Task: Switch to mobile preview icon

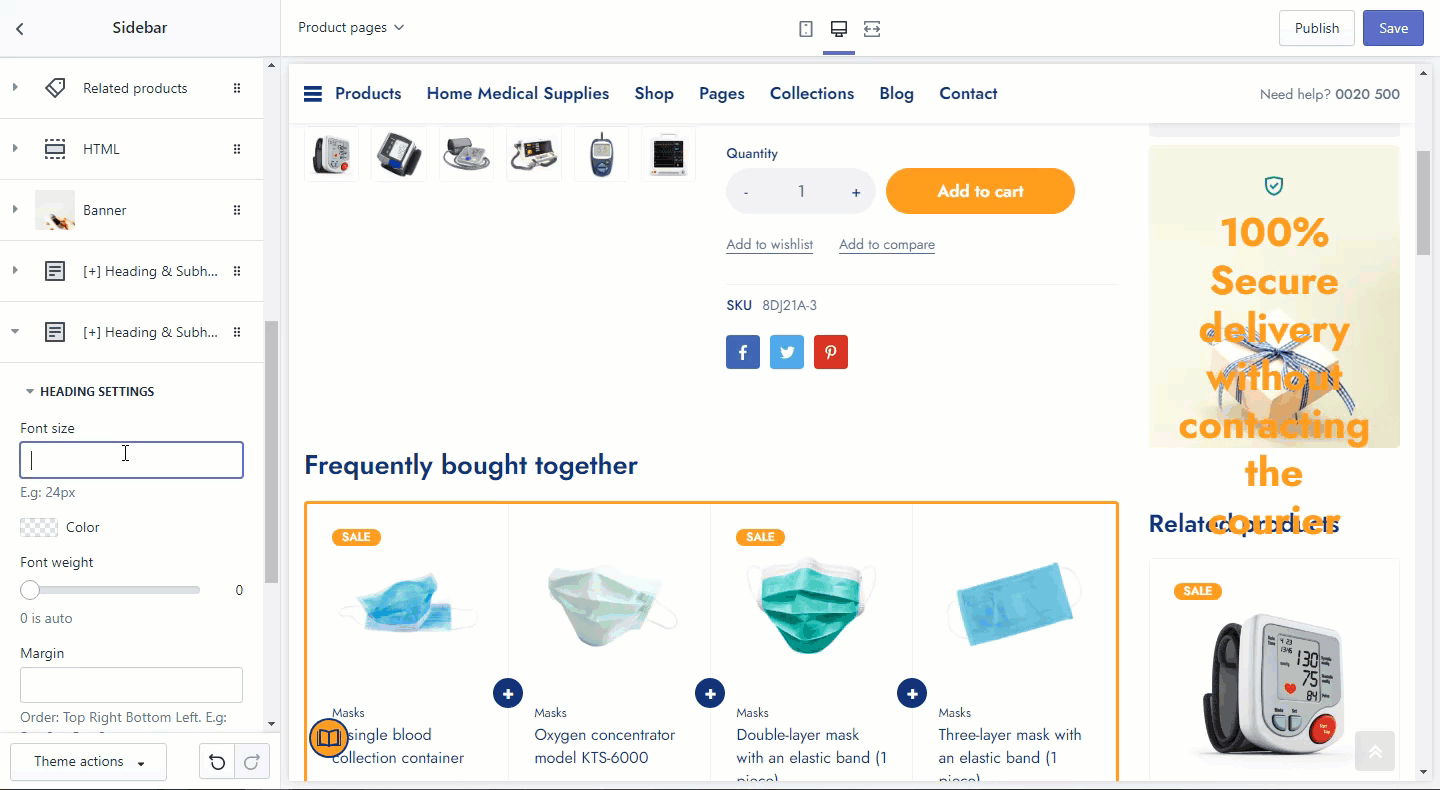Action: tap(806, 29)
